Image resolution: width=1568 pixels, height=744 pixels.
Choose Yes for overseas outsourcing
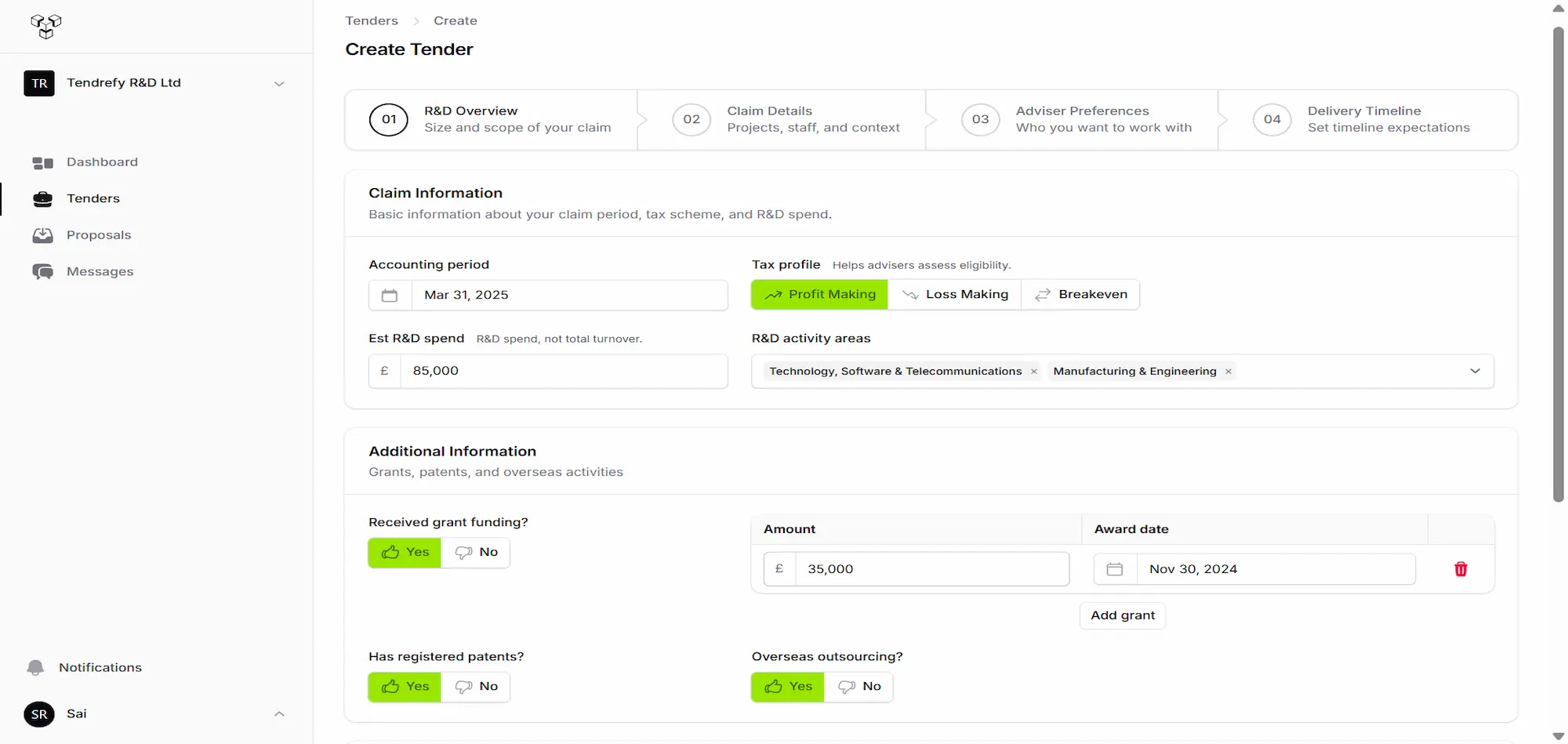788,687
